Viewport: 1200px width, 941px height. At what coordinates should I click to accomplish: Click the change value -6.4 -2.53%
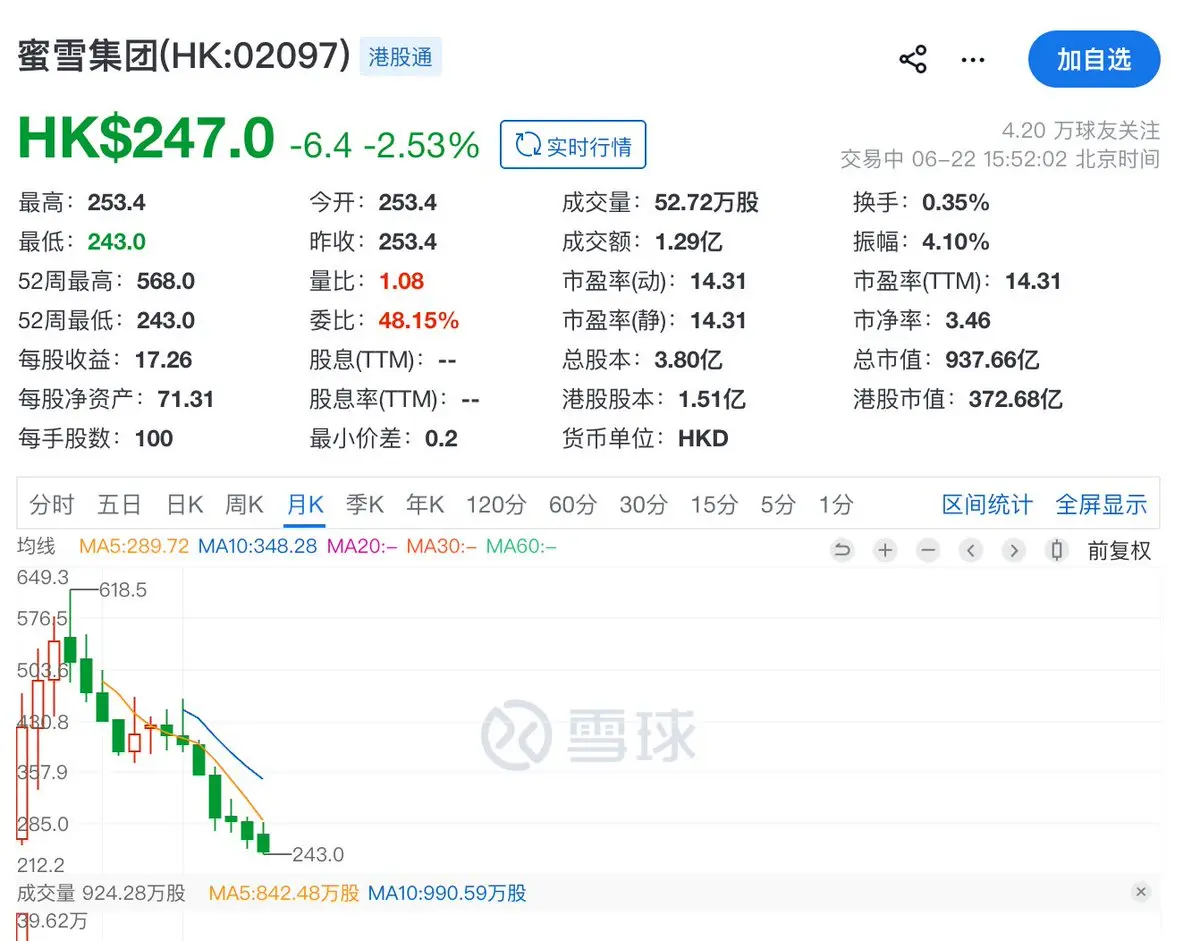click(385, 145)
